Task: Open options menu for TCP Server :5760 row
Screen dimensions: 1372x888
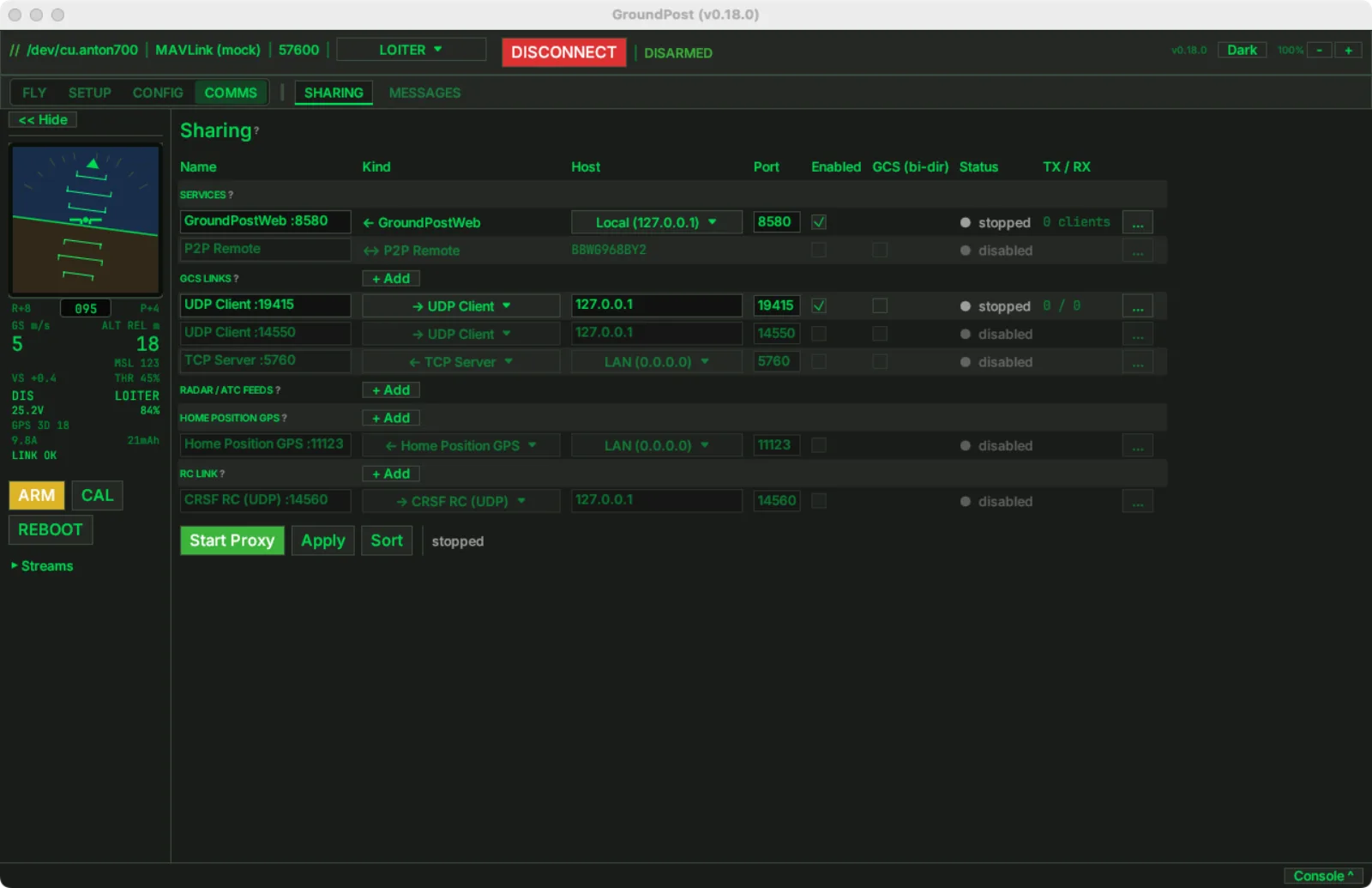Action: pos(1137,362)
